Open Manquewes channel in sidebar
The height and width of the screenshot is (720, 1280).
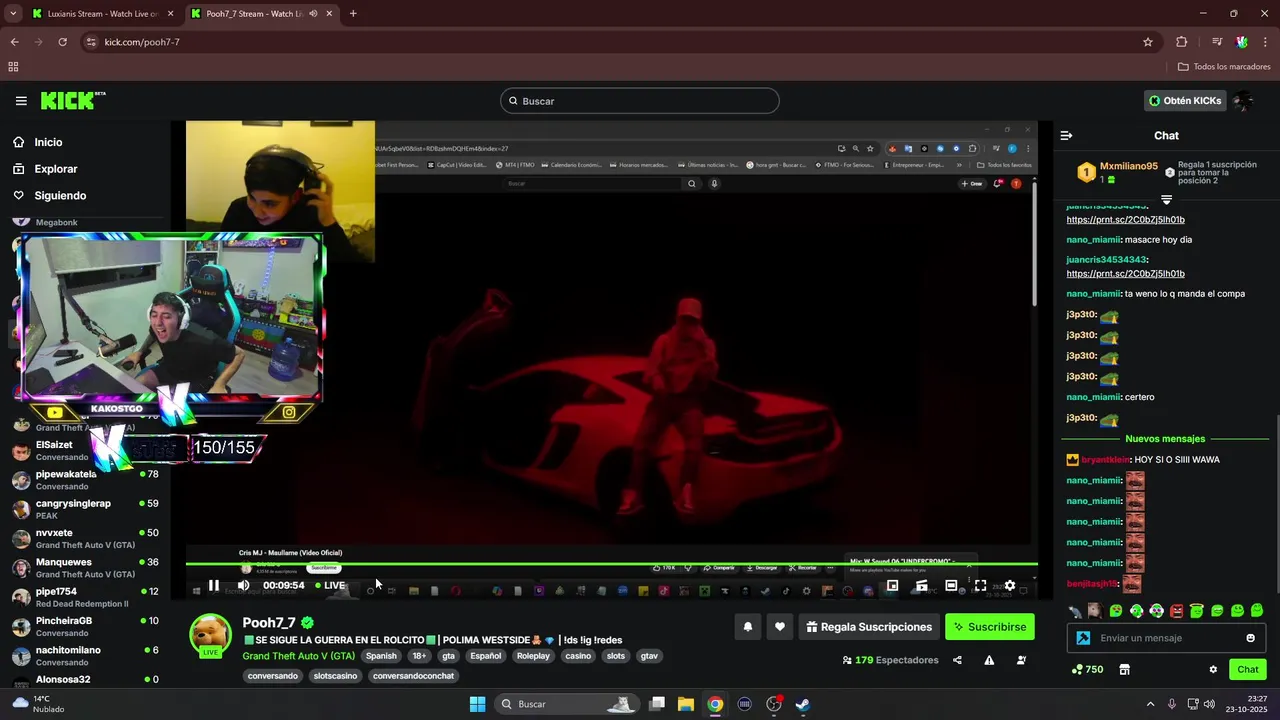85,568
